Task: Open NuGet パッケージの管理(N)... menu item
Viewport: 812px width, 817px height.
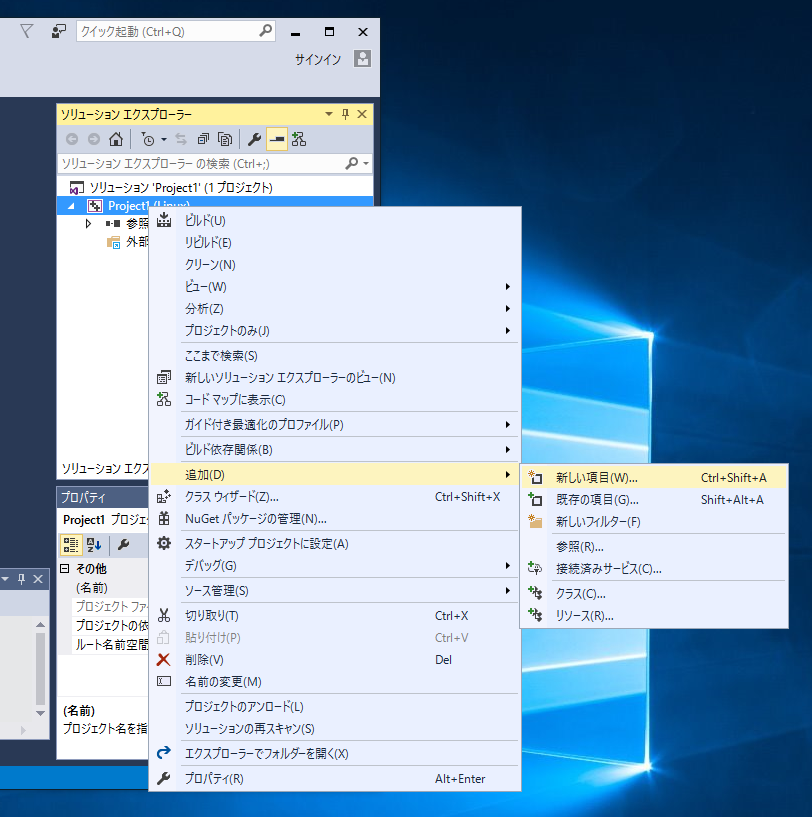Action: coord(335,519)
